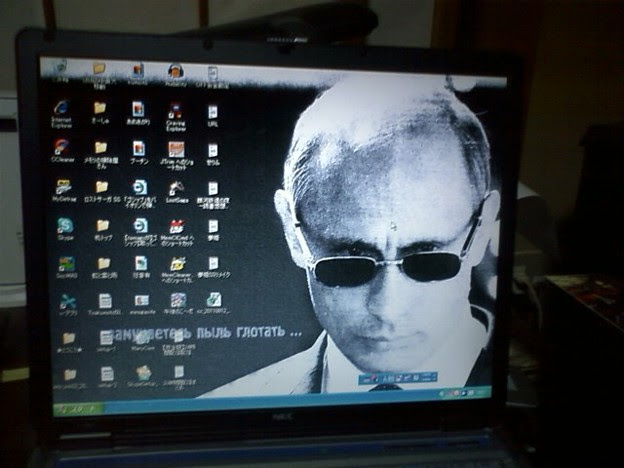Viewport: 624px width, 468px height.
Task: Open the Recycle Bin desktop icon
Action: click(x=60, y=70)
